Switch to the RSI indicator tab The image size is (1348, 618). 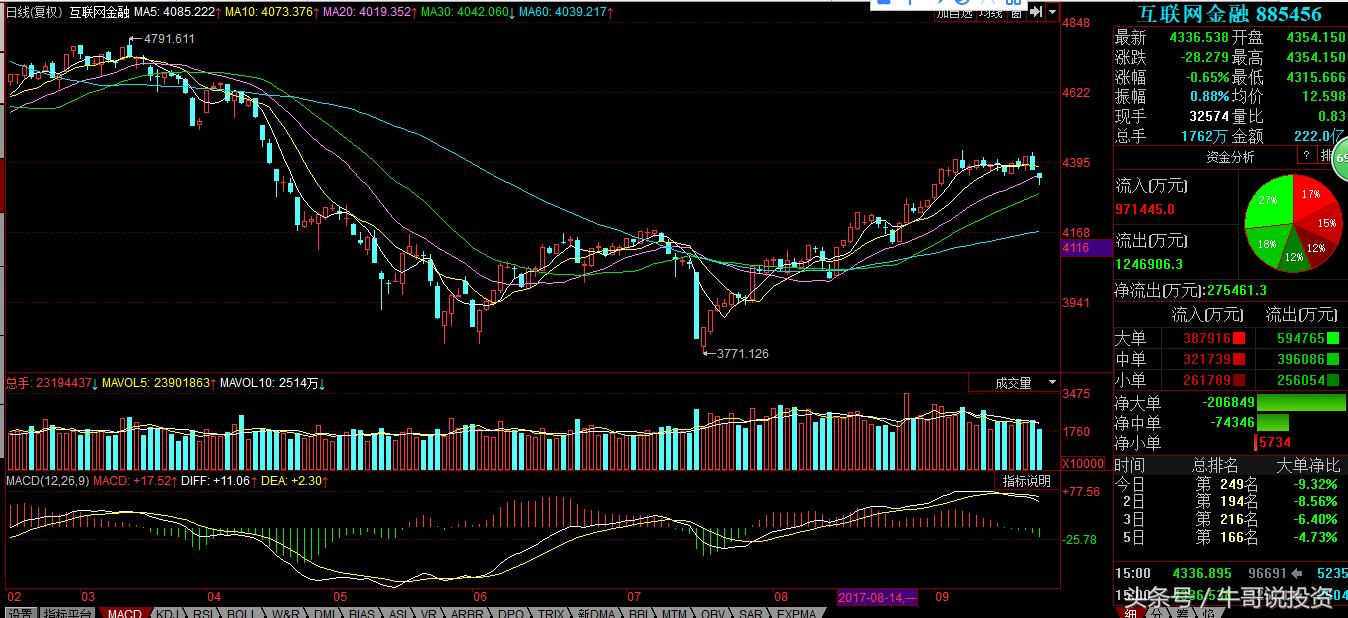point(203,612)
